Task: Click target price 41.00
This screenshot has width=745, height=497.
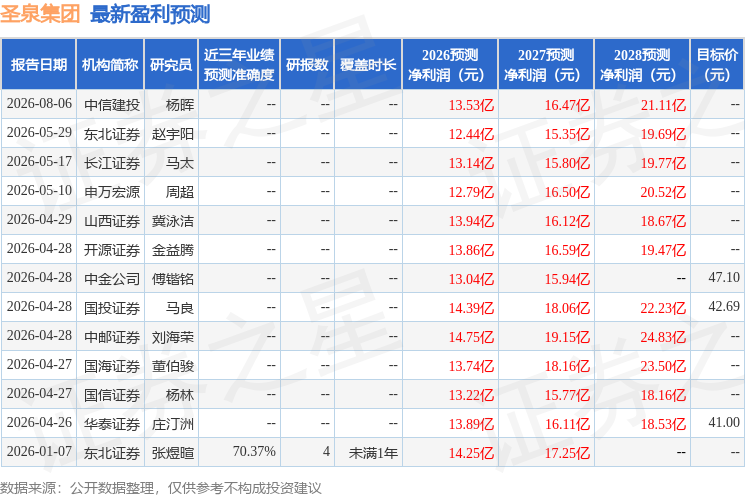Action: pos(724,422)
